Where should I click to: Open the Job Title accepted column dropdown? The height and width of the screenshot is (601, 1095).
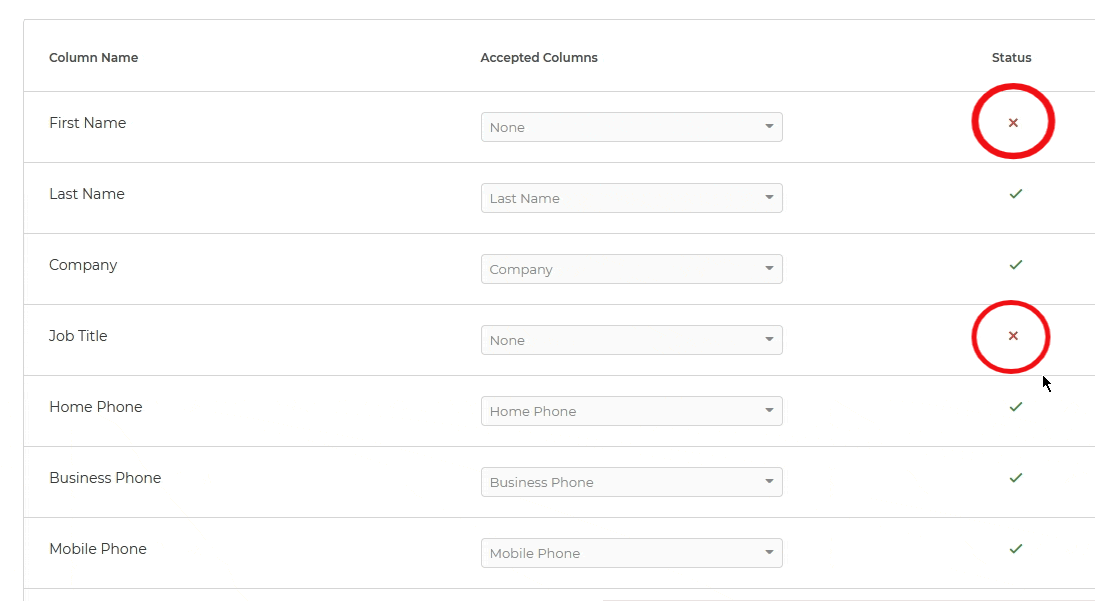tap(631, 340)
